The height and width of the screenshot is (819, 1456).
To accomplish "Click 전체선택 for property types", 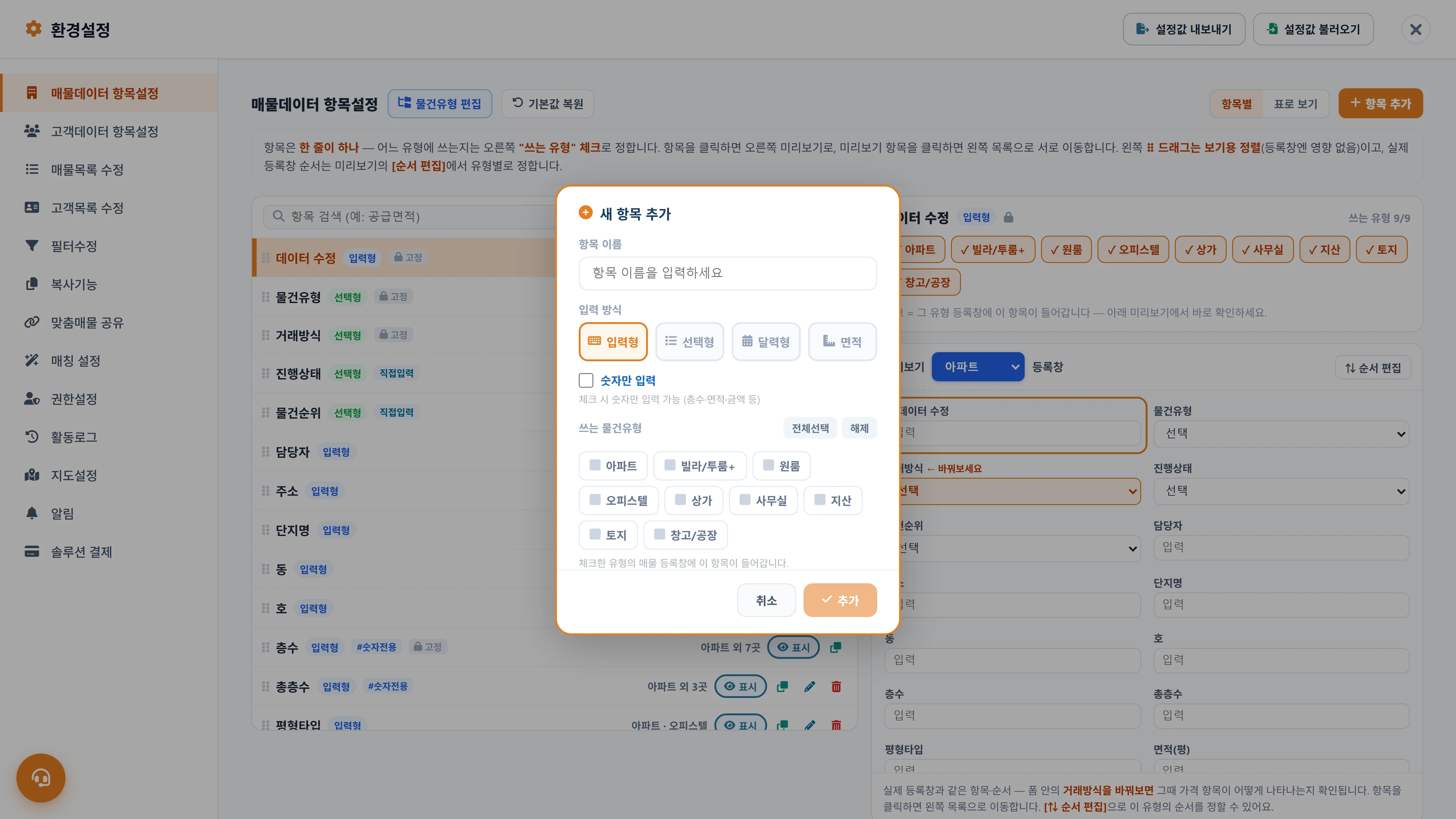I will (x=810, y=428).
